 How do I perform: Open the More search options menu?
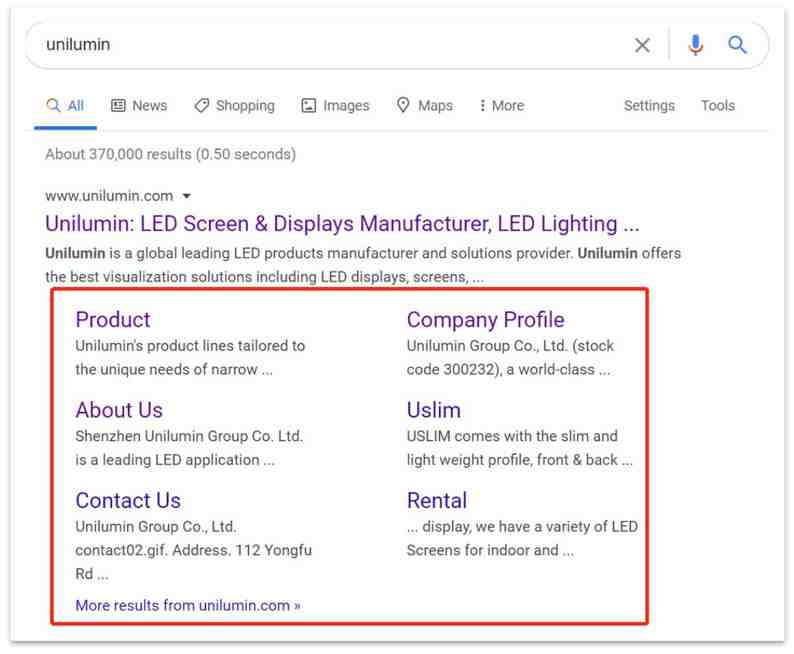pos(501,106)
